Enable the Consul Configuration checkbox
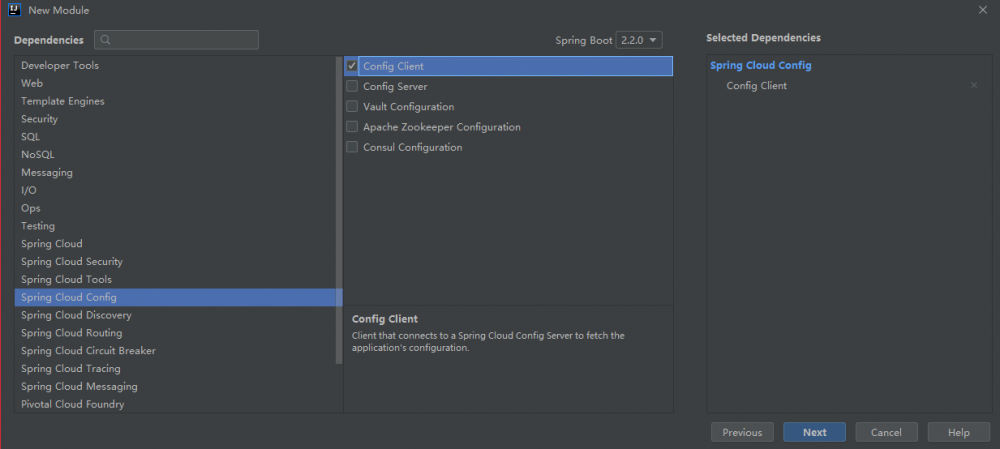Image resolution: width=1000 pixels, height=449 pixels. [x=351, y=147]
